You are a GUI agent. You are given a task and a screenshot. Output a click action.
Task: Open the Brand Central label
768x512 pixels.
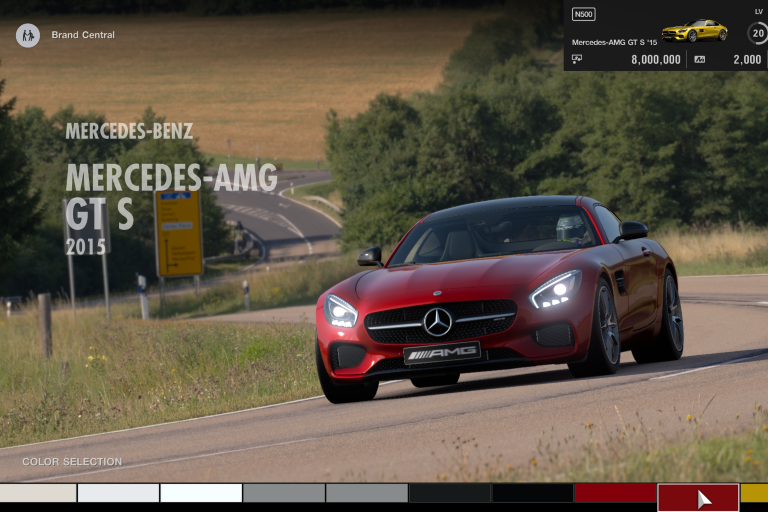(x=83, y=35)
